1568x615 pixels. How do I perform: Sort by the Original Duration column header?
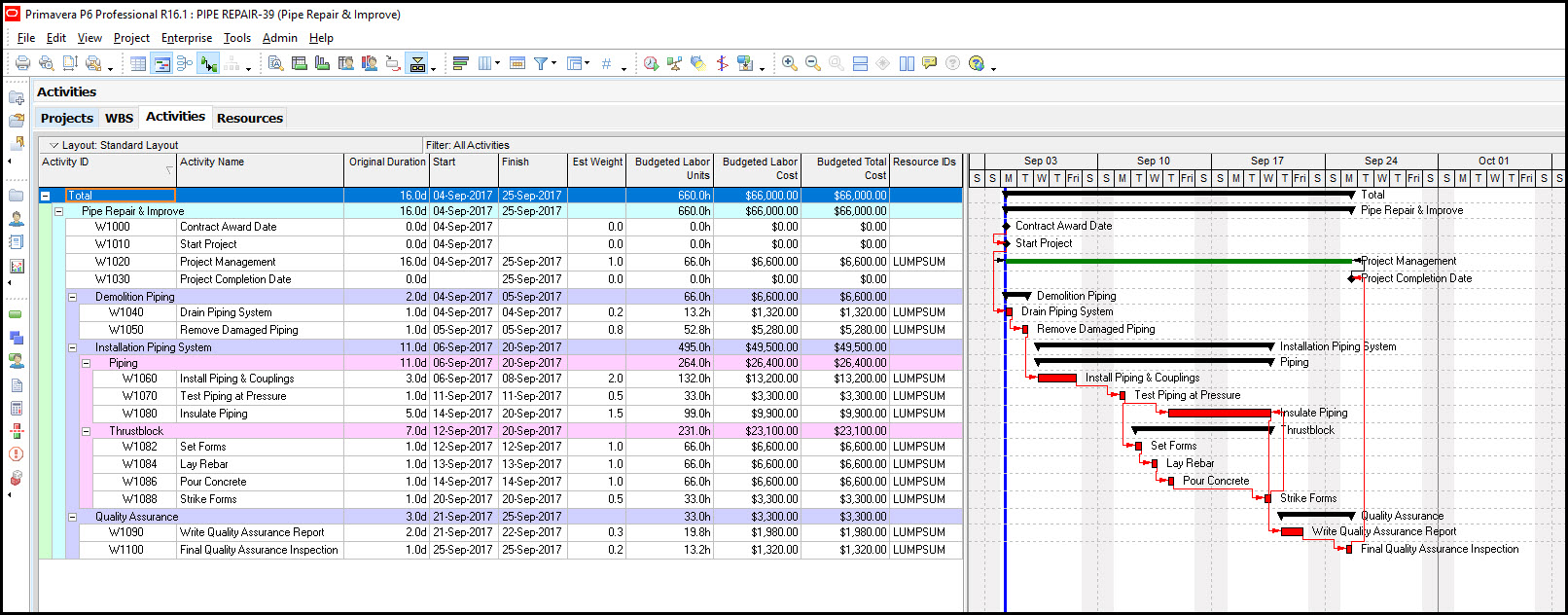click(387, 168)
